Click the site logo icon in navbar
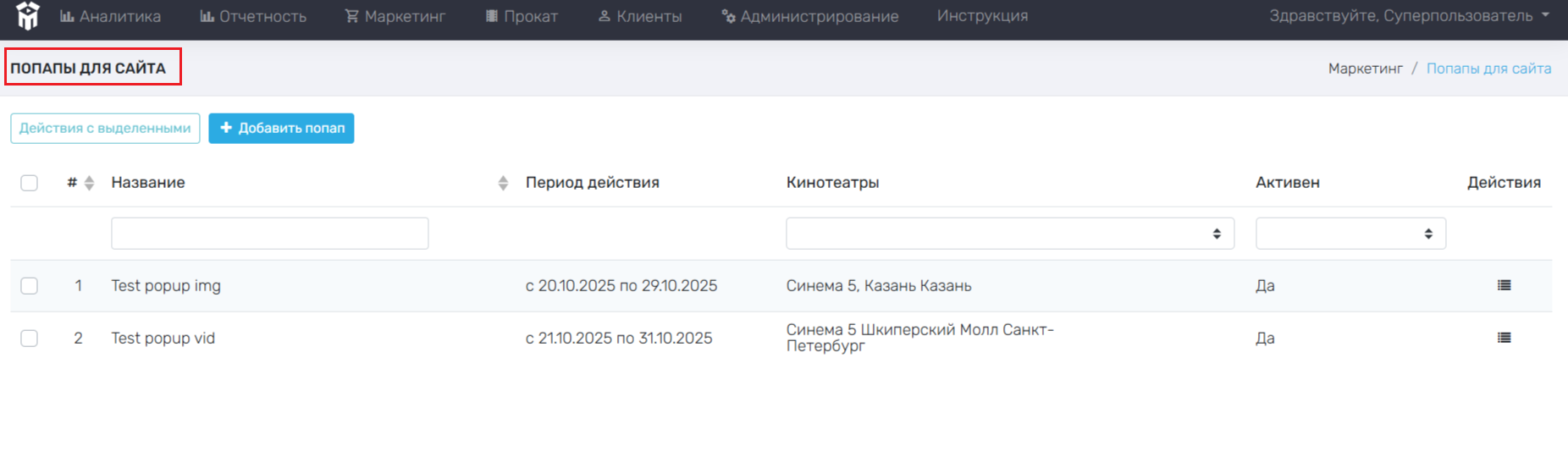This screenshot has height=452, width=1568. coord(28,16)
